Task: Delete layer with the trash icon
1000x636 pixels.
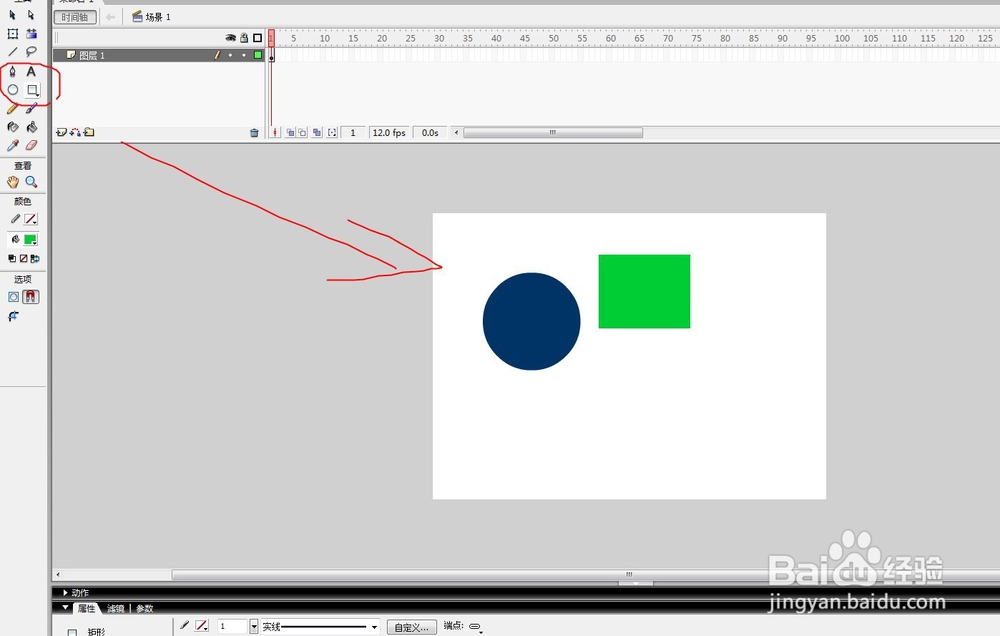Action: pos(254,133)
